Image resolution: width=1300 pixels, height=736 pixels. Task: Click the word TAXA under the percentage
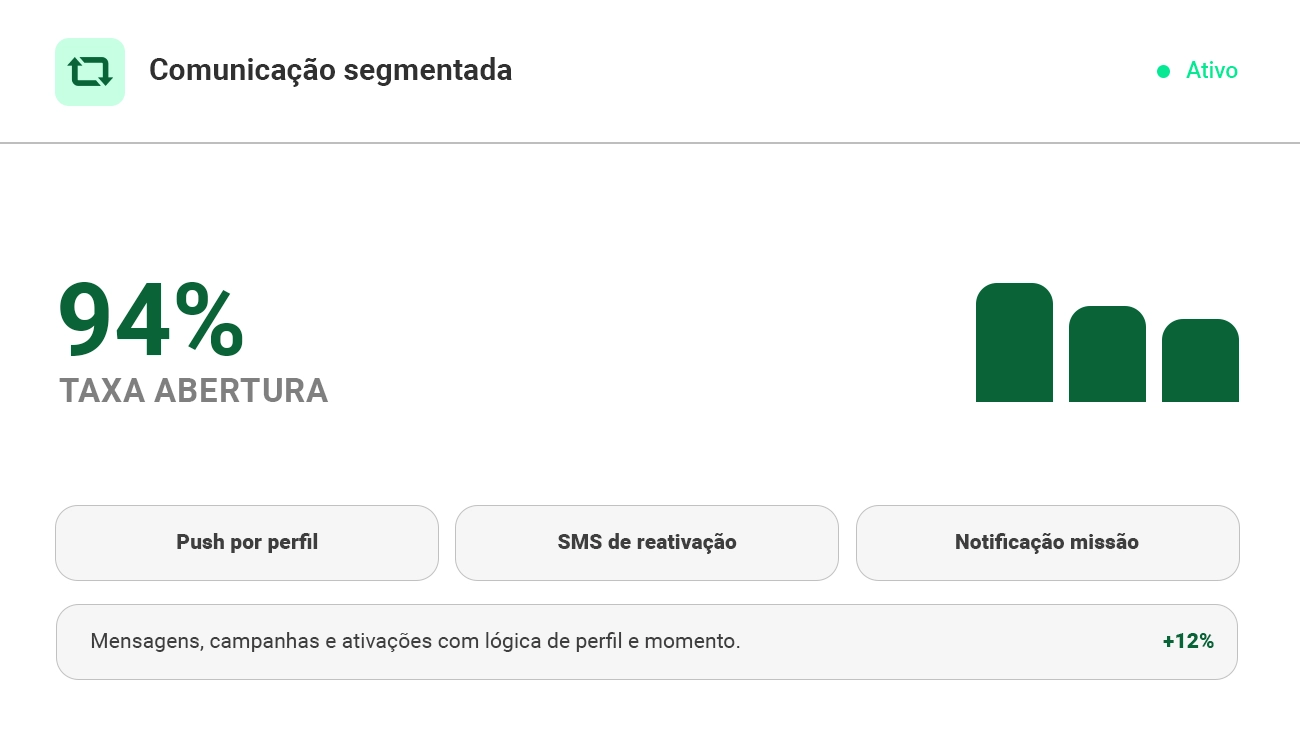[102, 391]
